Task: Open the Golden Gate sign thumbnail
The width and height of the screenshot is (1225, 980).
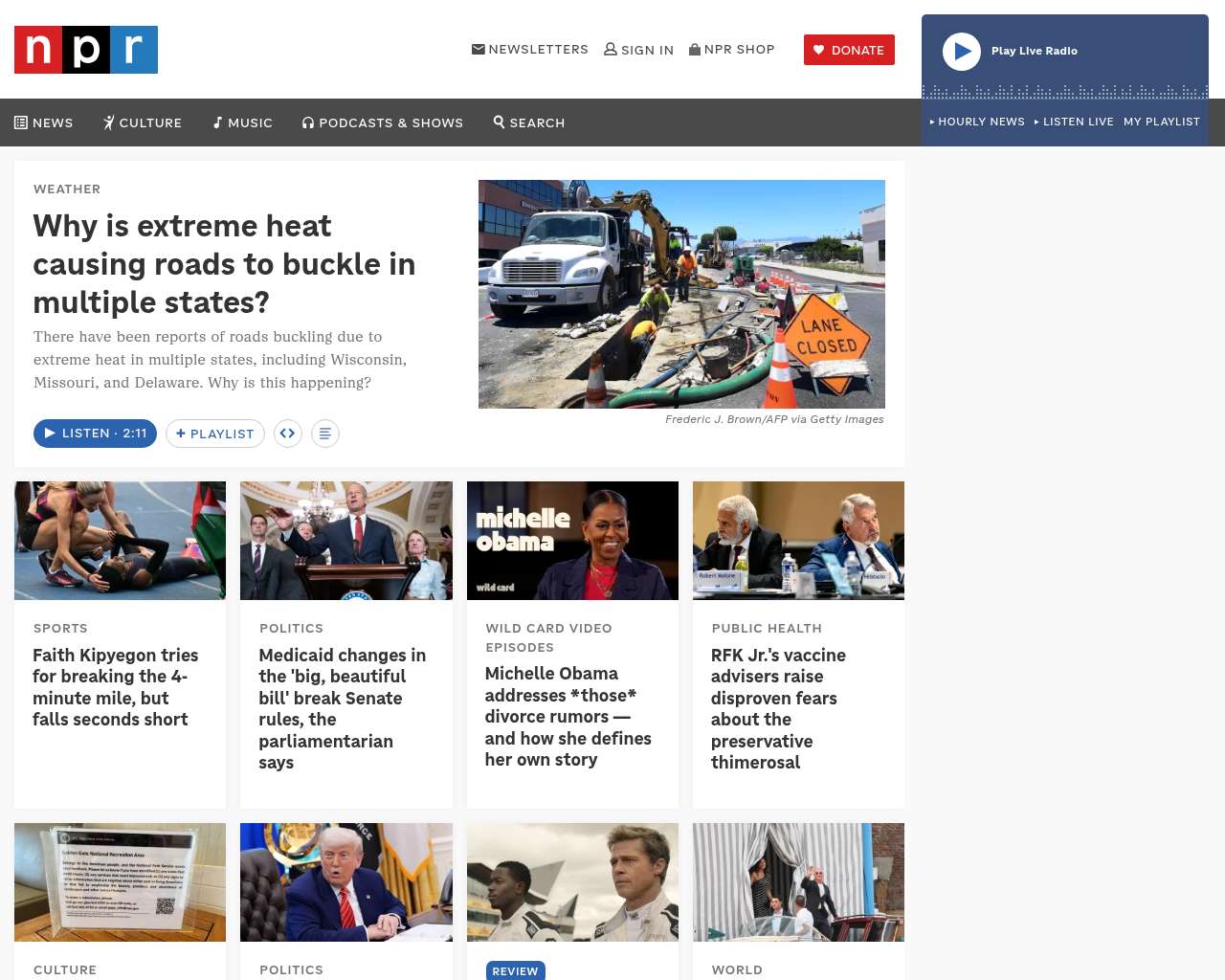Action: point(121,882)
